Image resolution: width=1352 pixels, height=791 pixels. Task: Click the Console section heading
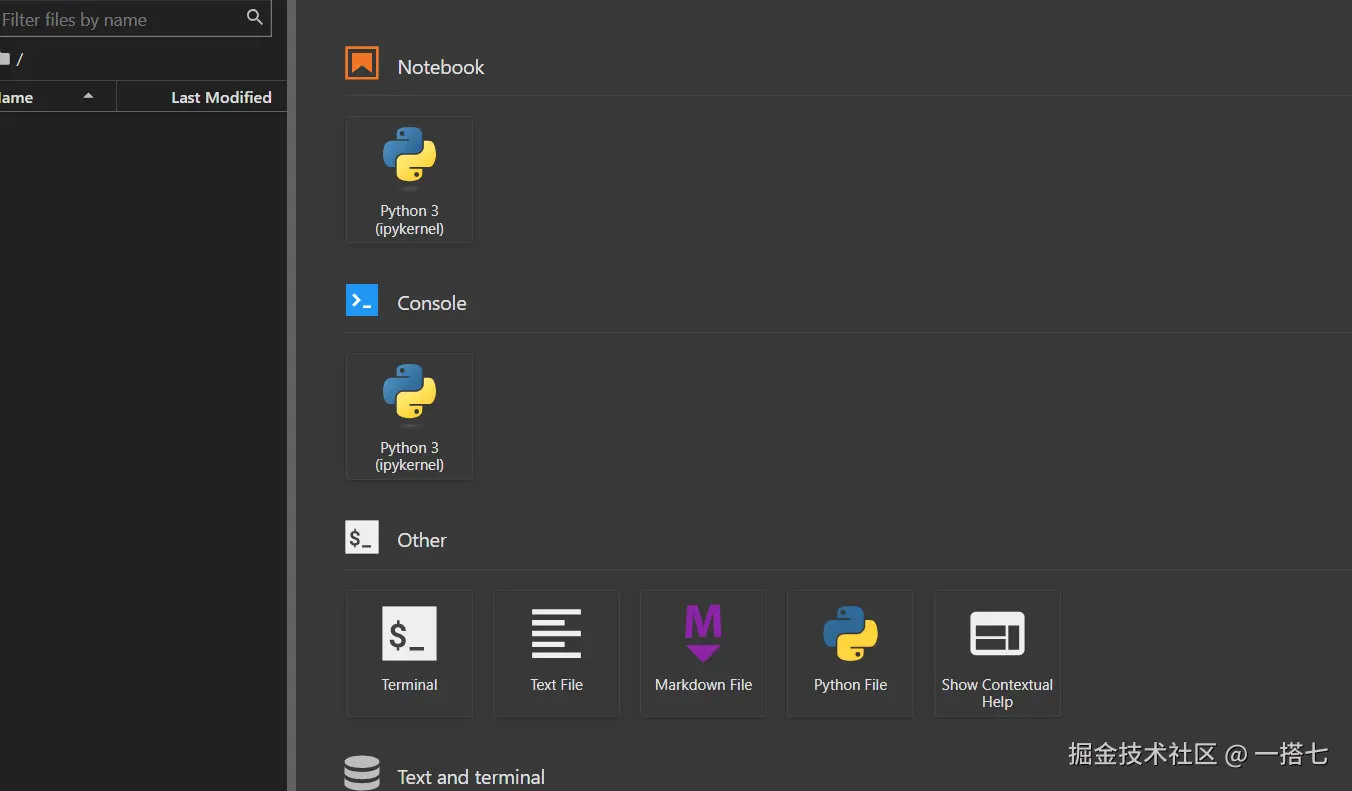tap(432, 303)
